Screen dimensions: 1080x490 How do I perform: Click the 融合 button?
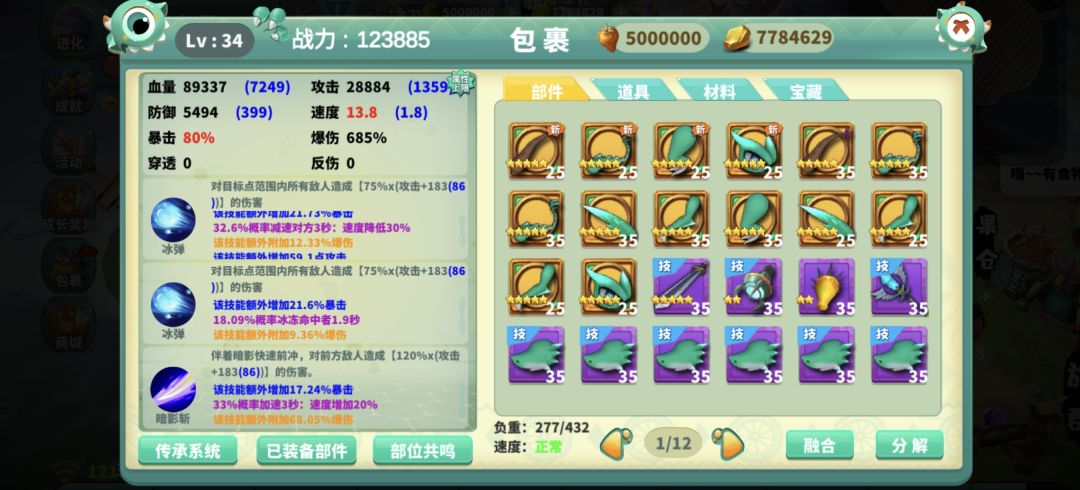point(820,445)
